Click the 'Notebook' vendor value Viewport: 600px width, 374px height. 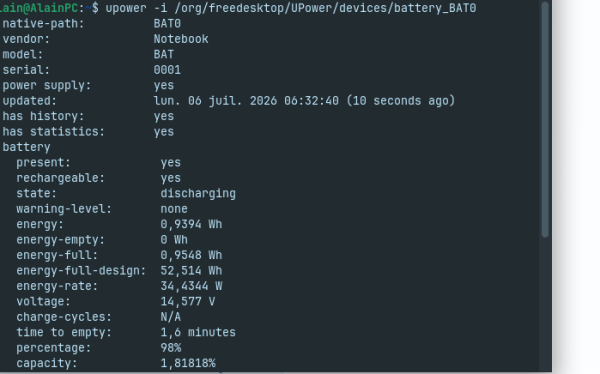181,39
